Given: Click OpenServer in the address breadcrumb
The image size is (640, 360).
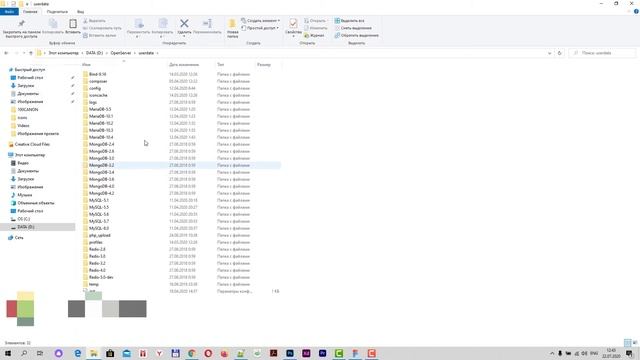Looking at the screenshot, I should click(121, 53).
